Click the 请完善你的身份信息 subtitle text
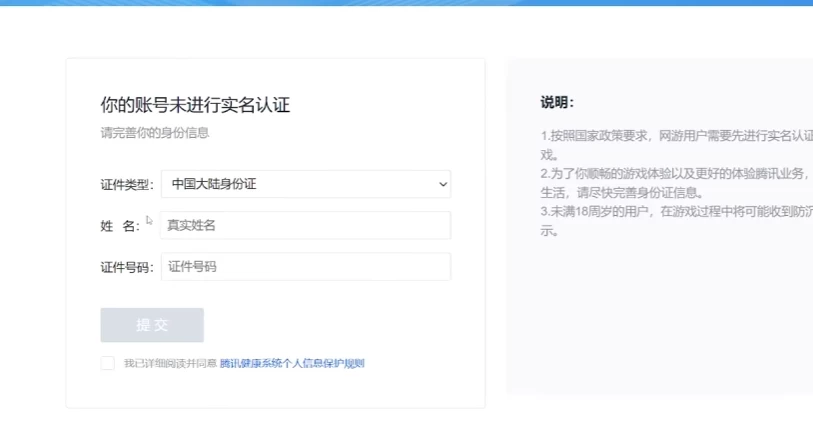The image size is (813, 431). pyautogui.click(x=155, y=132)
